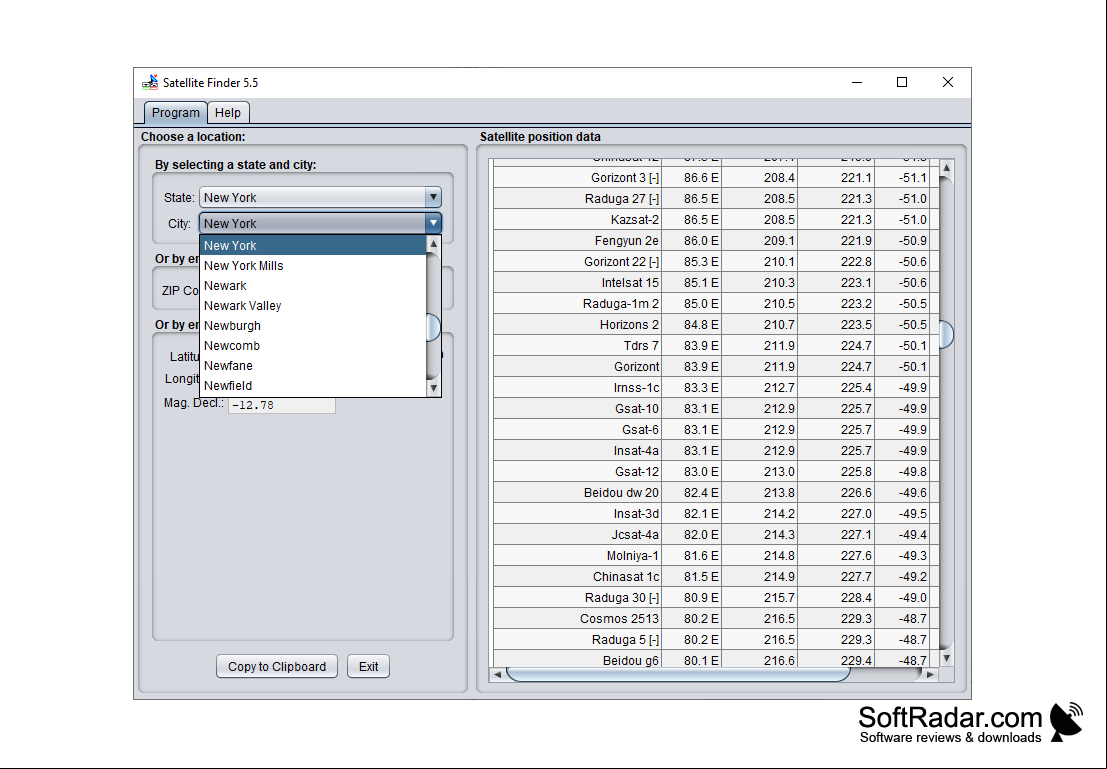Pick Newfane from the city list
The height and width of the screenshot is (769, 1107).
[x=313, y=366]
